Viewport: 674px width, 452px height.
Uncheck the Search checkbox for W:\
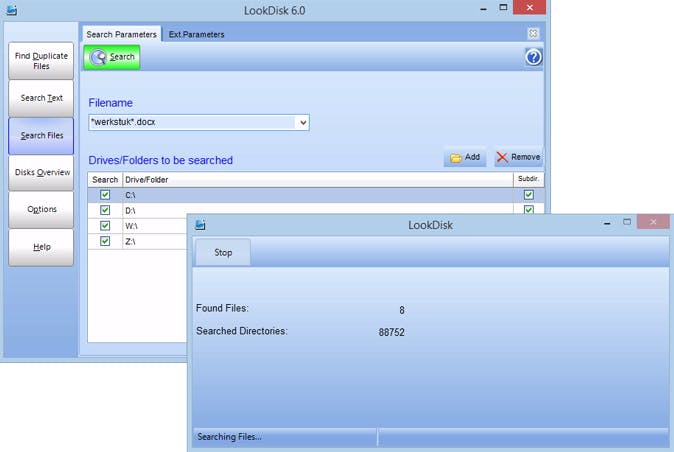coord(105,226)
